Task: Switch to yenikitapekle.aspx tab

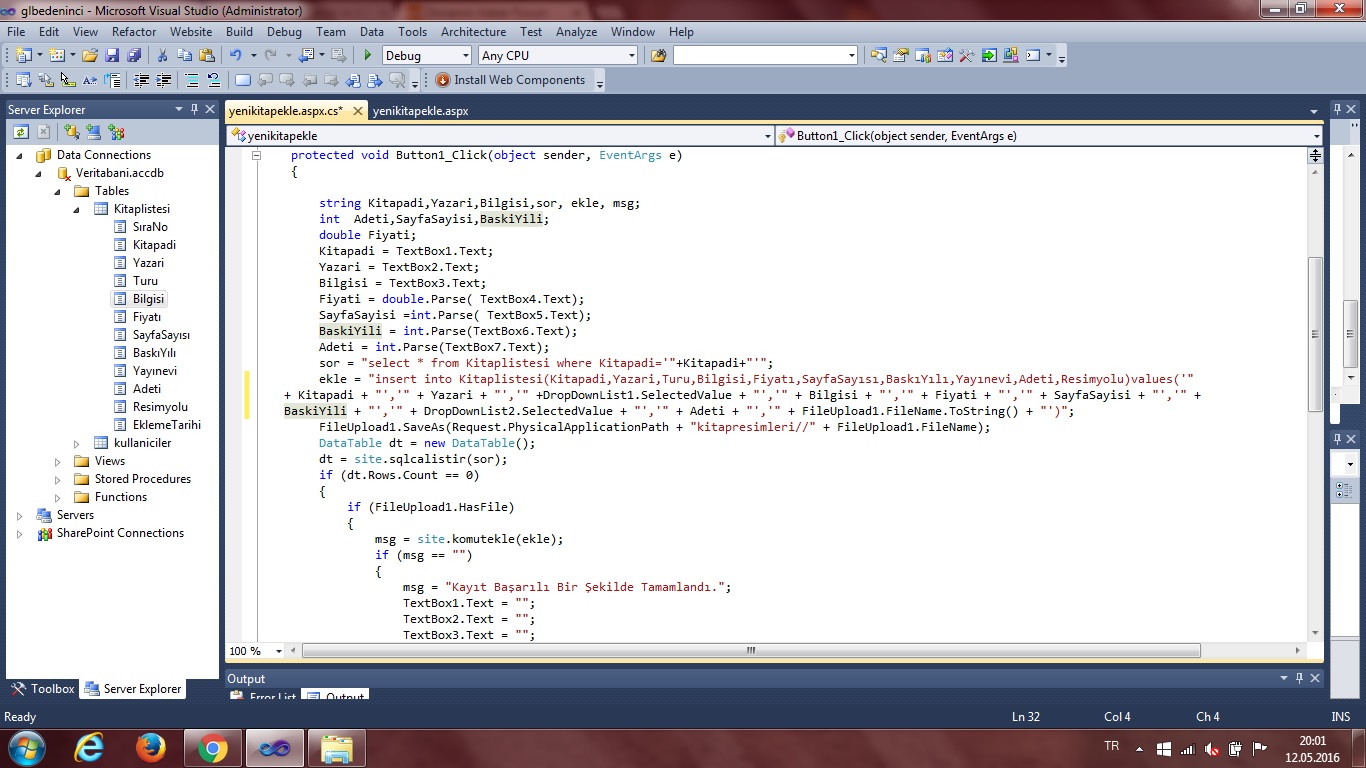Action: pos(420,111)
